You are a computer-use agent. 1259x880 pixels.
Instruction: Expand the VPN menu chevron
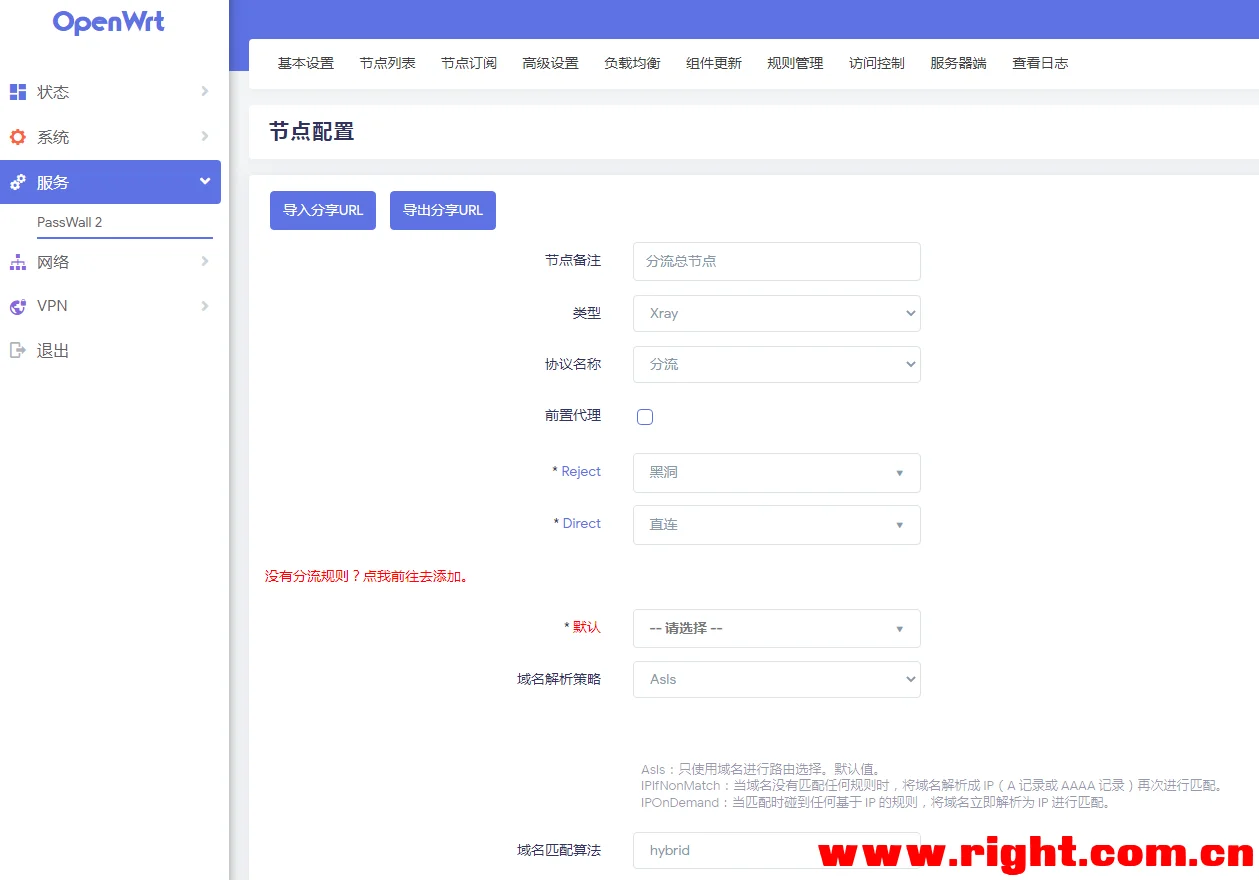click(x=204, y=306)
